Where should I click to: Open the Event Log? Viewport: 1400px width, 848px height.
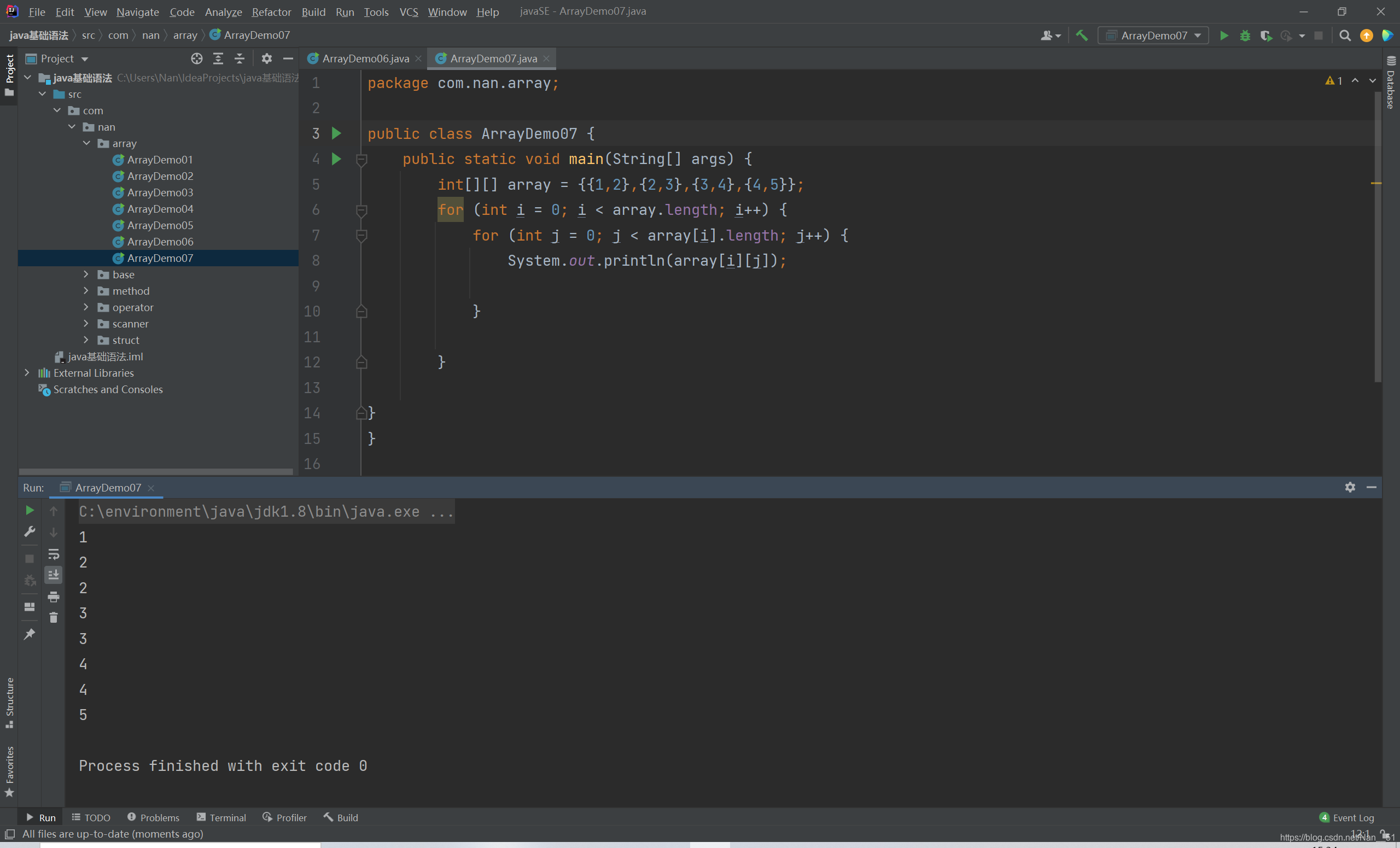tap(1346, 817)
